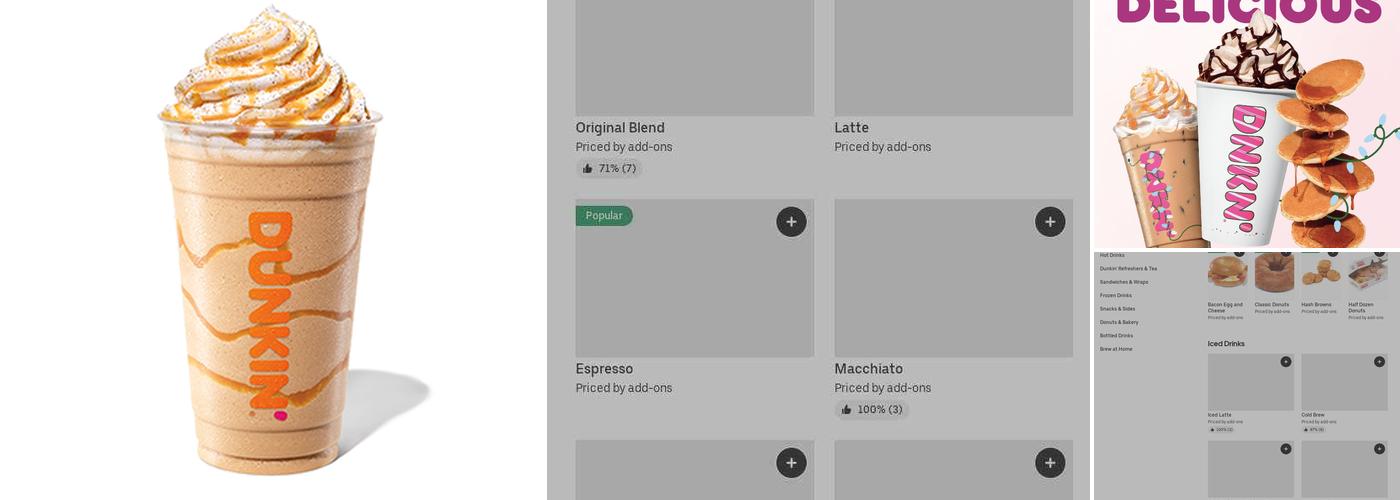Click the Popular badge on Espresso
This screenshot has width=1400, height=500.
click(604, 216)
